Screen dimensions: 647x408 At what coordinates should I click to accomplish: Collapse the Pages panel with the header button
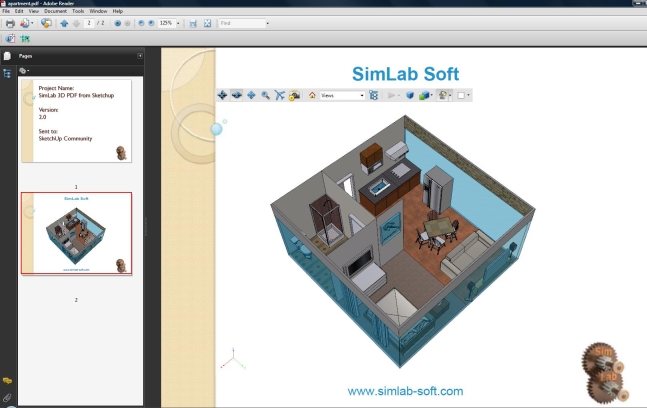point(140,56)
